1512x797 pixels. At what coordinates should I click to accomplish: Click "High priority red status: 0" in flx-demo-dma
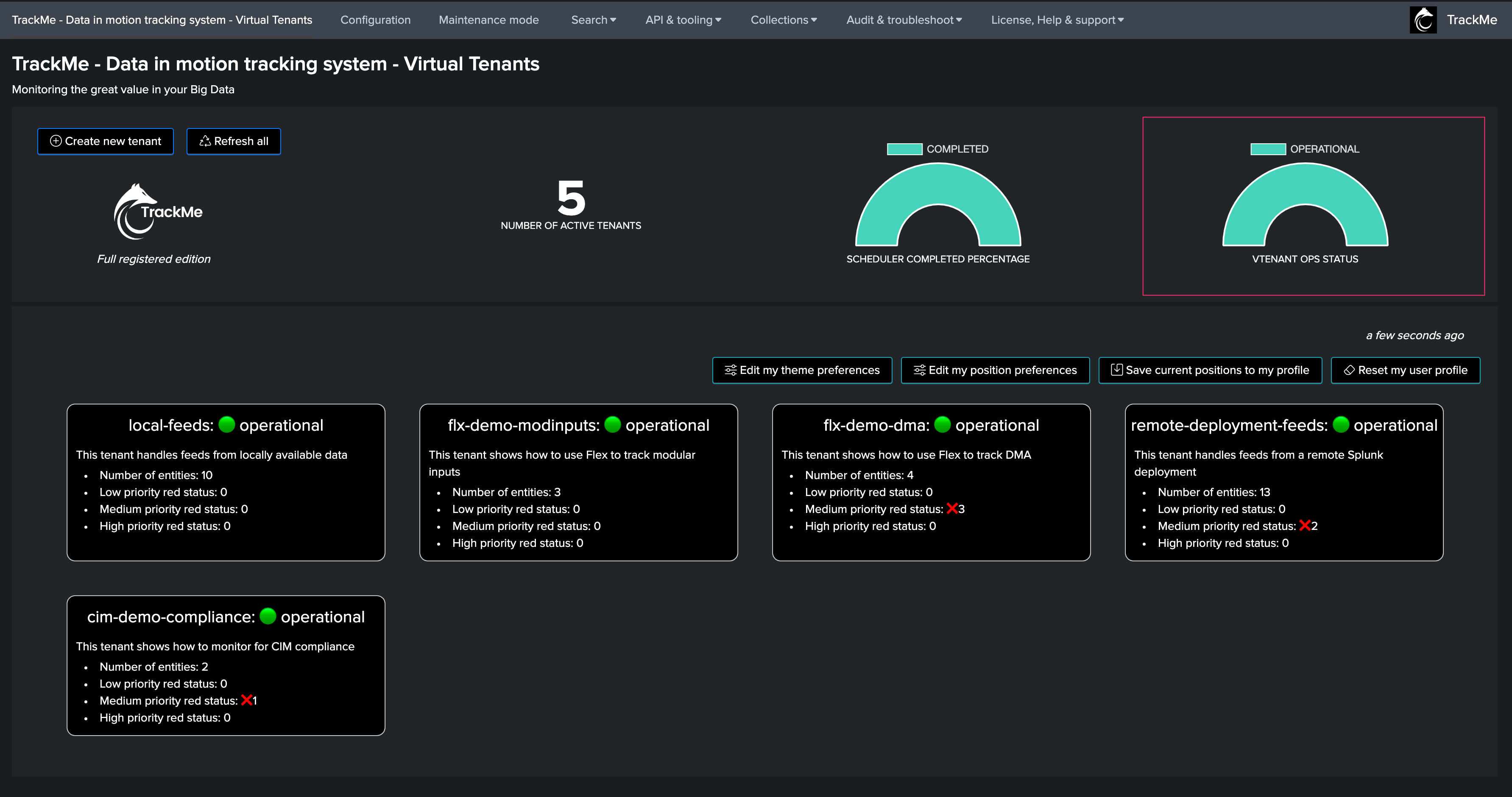click(x=870, y=526)
